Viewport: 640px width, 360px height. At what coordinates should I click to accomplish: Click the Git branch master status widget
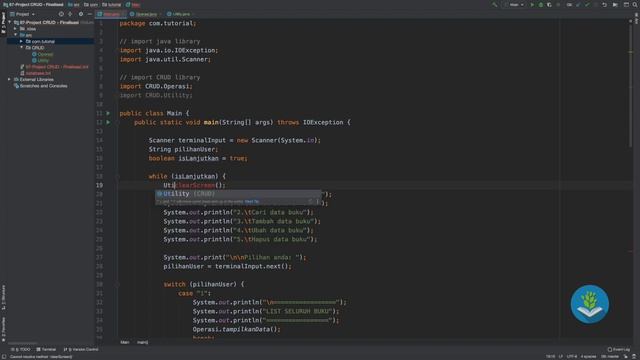click(x=610, y=357)
